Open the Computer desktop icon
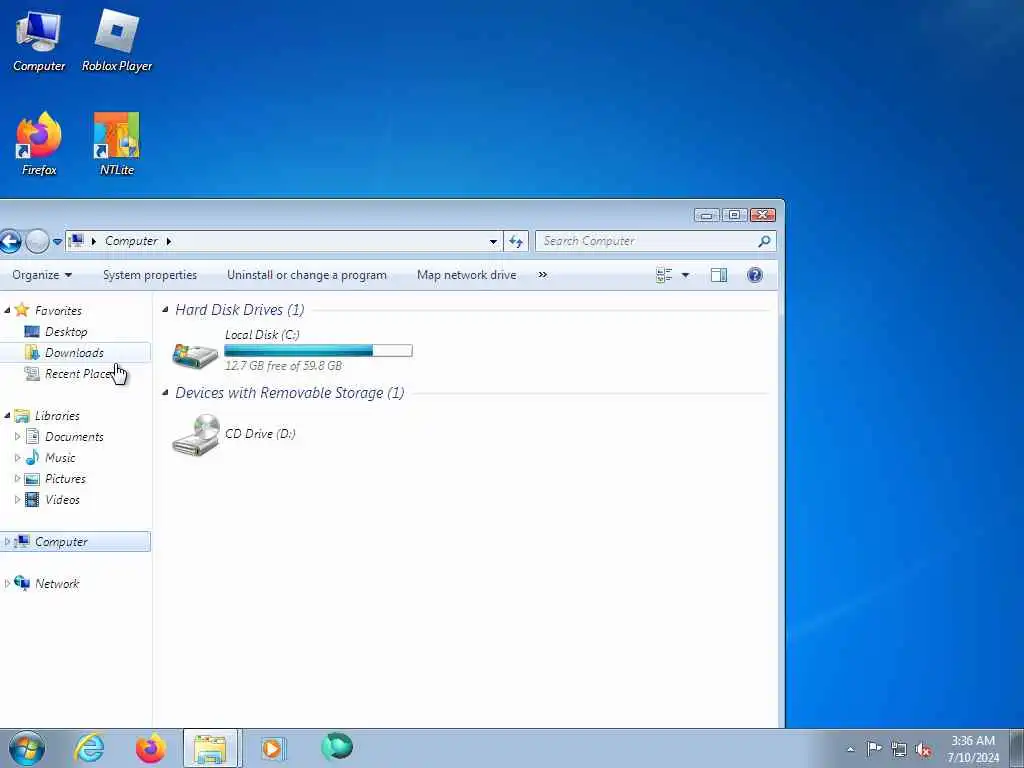 39,40
